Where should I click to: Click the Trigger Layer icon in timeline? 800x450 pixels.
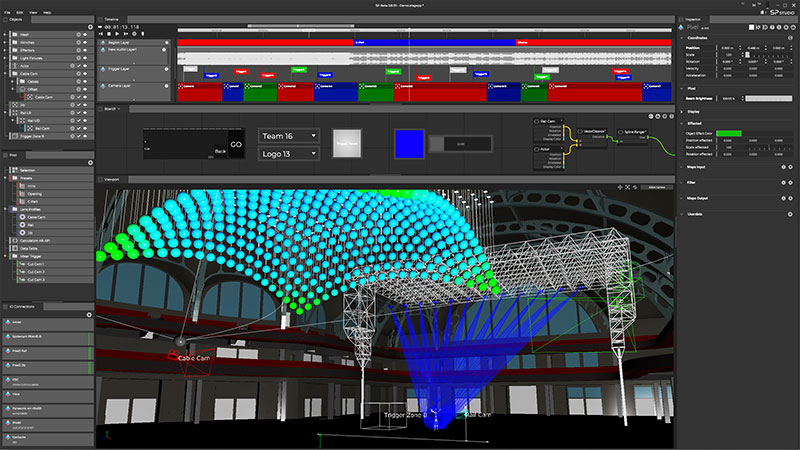[102, 70]
